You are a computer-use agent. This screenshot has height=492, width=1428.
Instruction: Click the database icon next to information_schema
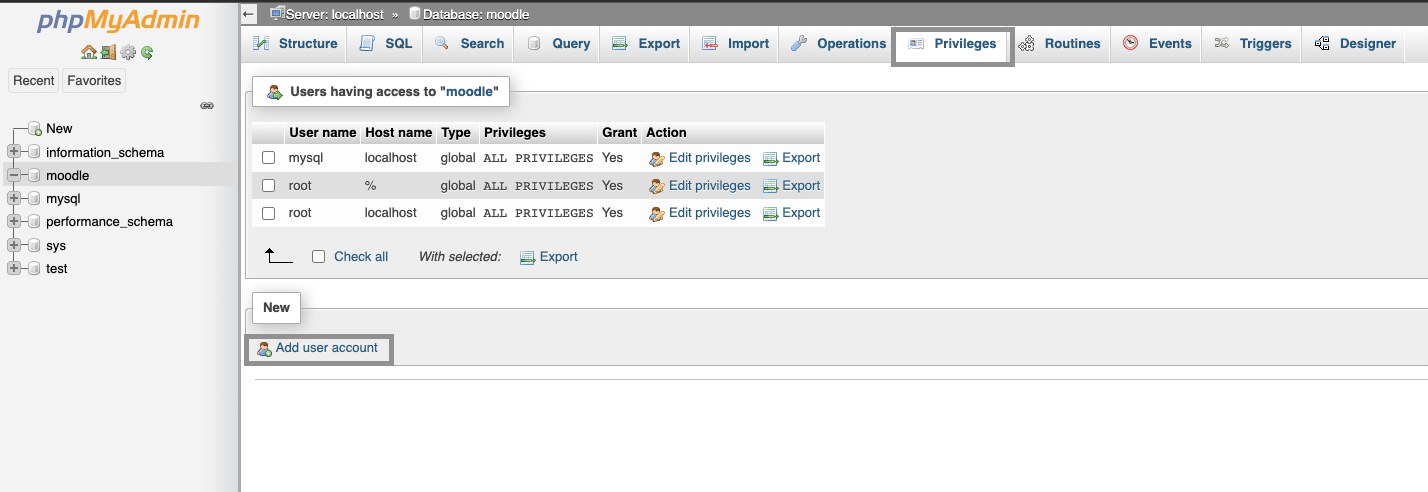click(x=34, y=152)
